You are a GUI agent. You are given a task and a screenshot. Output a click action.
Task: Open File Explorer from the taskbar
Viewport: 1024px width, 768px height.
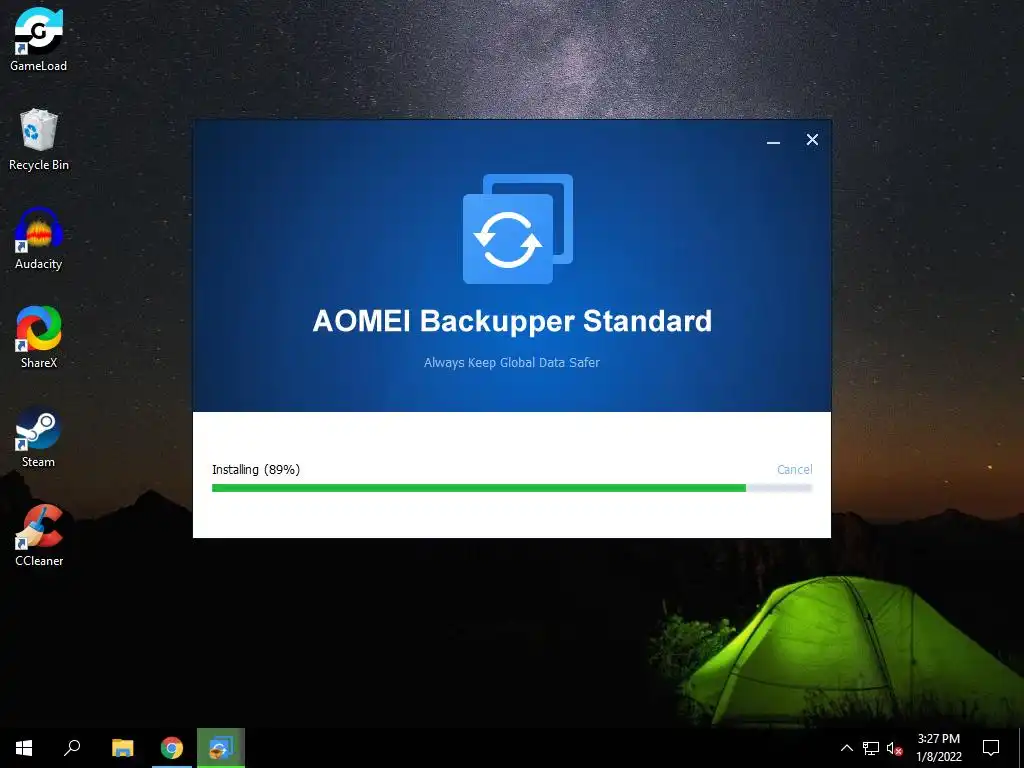tap(122, 748)
